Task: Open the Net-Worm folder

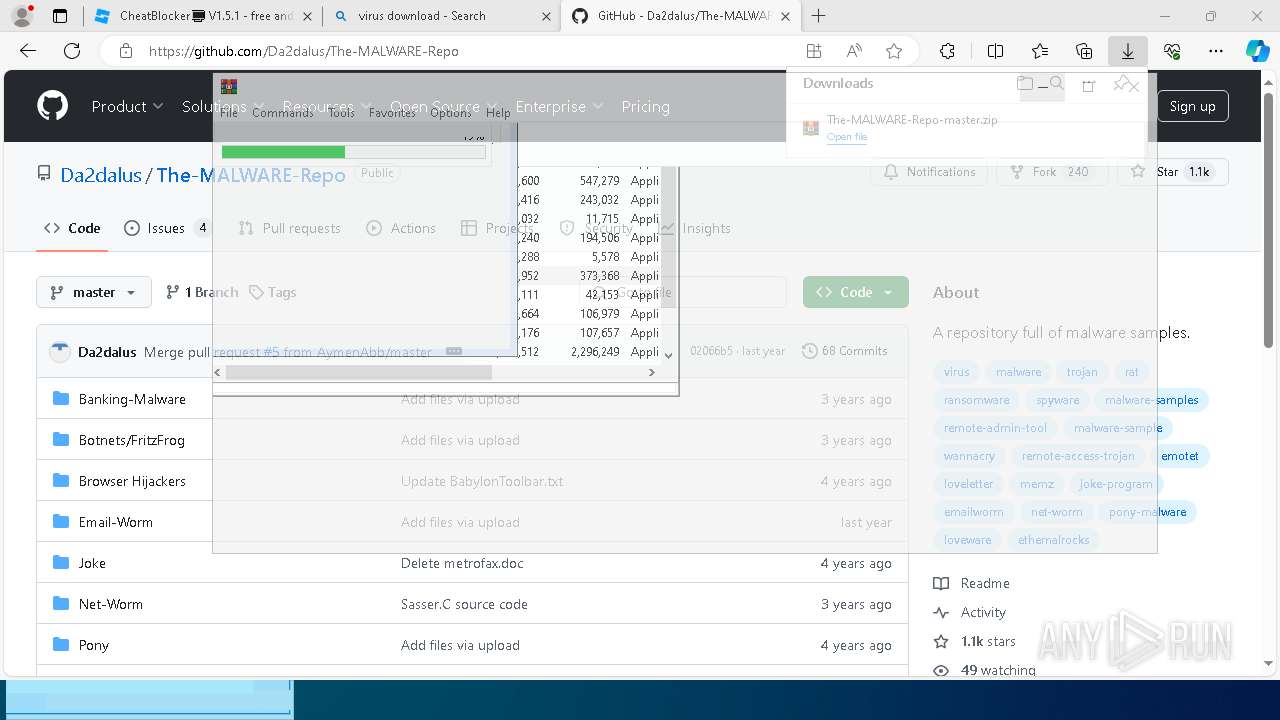Action: tap(111, 604)
